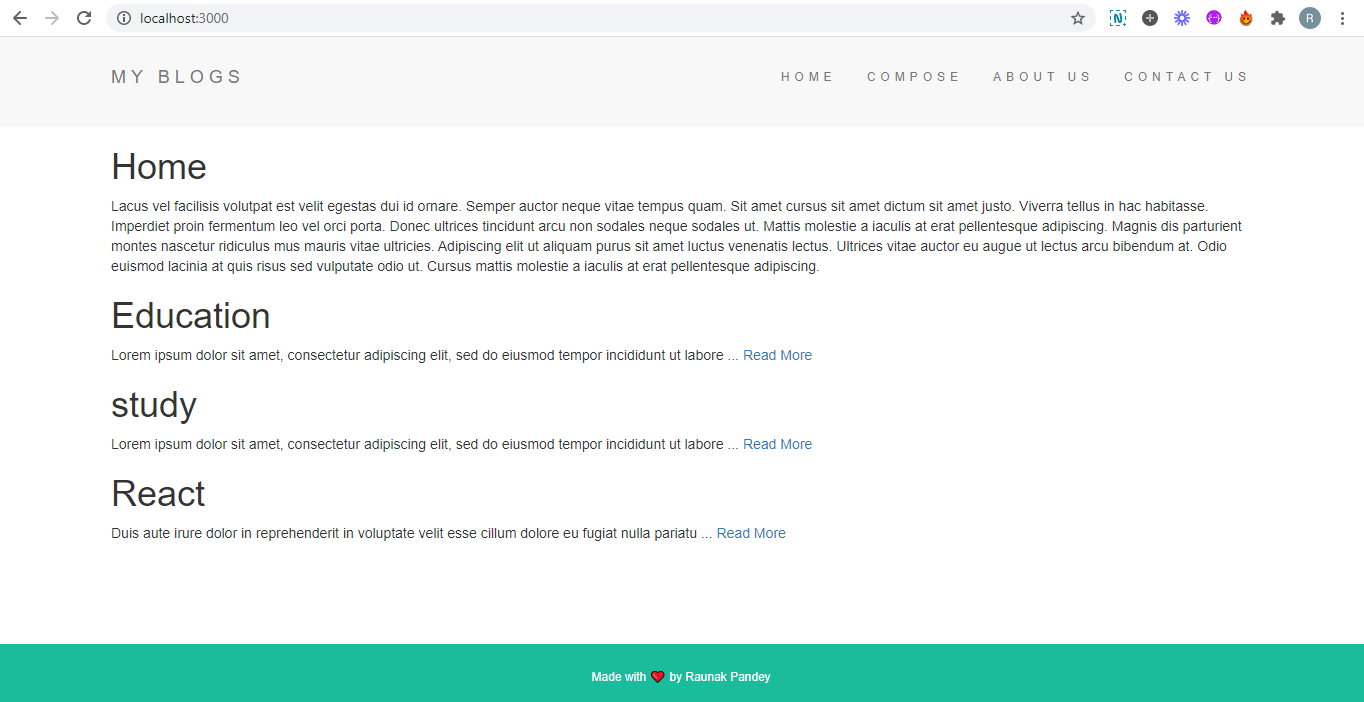The width and height of the screenshot is (1364, 702).
Task: Click the React post title
Action: point(158,494)
